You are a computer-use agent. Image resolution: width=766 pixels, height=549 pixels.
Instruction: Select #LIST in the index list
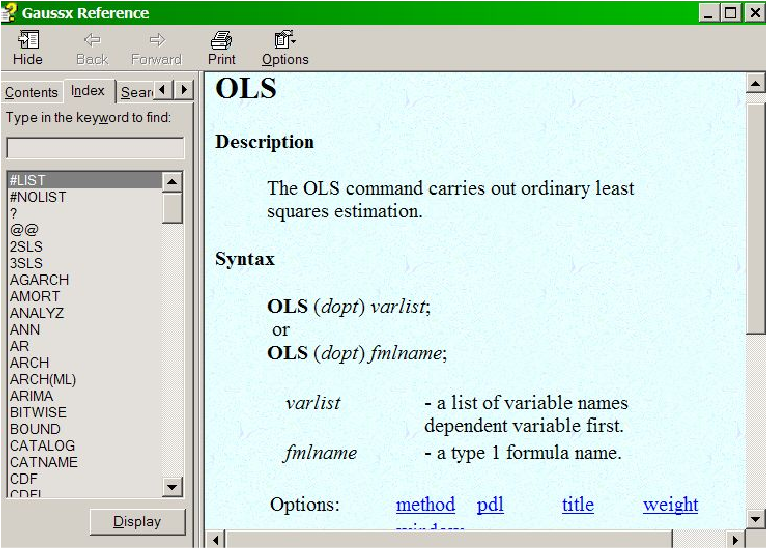(x=85, y=180)
